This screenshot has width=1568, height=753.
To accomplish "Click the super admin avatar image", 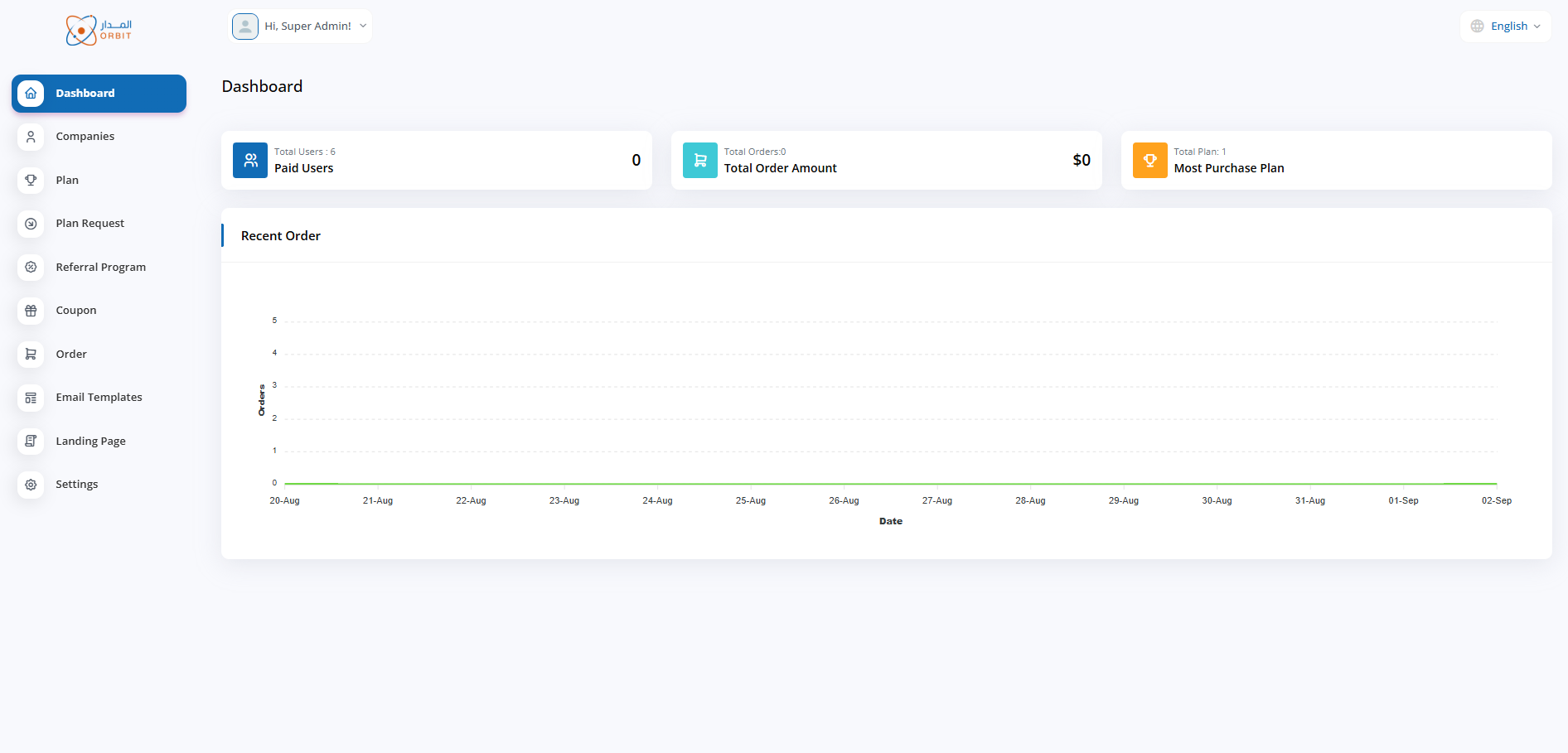I will tap(245, 27).
